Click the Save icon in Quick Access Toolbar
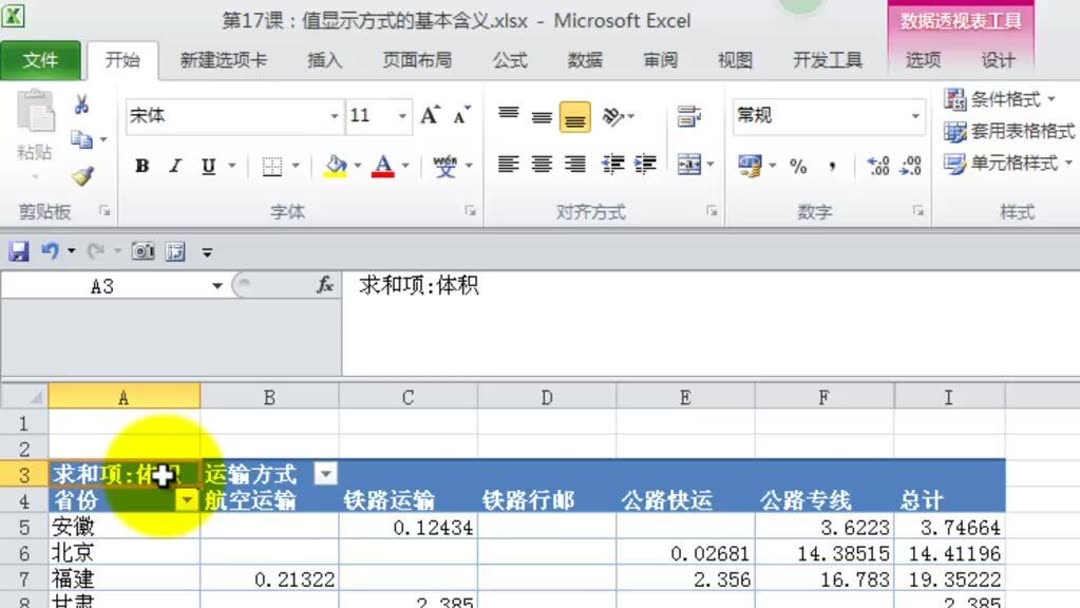1080x608 pixels. click(21, 251)
